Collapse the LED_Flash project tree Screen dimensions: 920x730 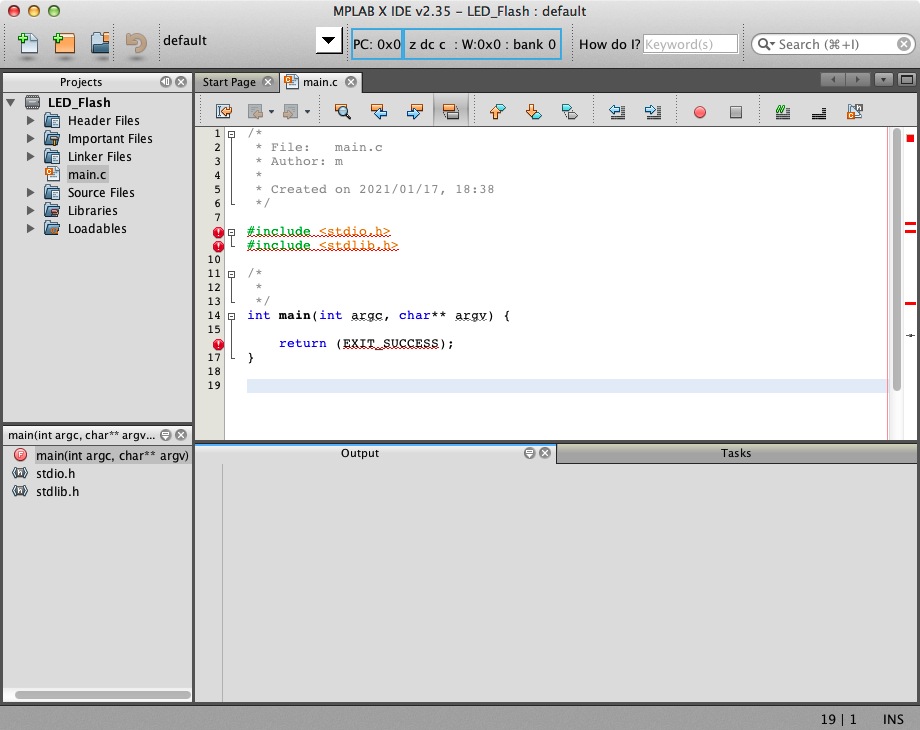11,103
